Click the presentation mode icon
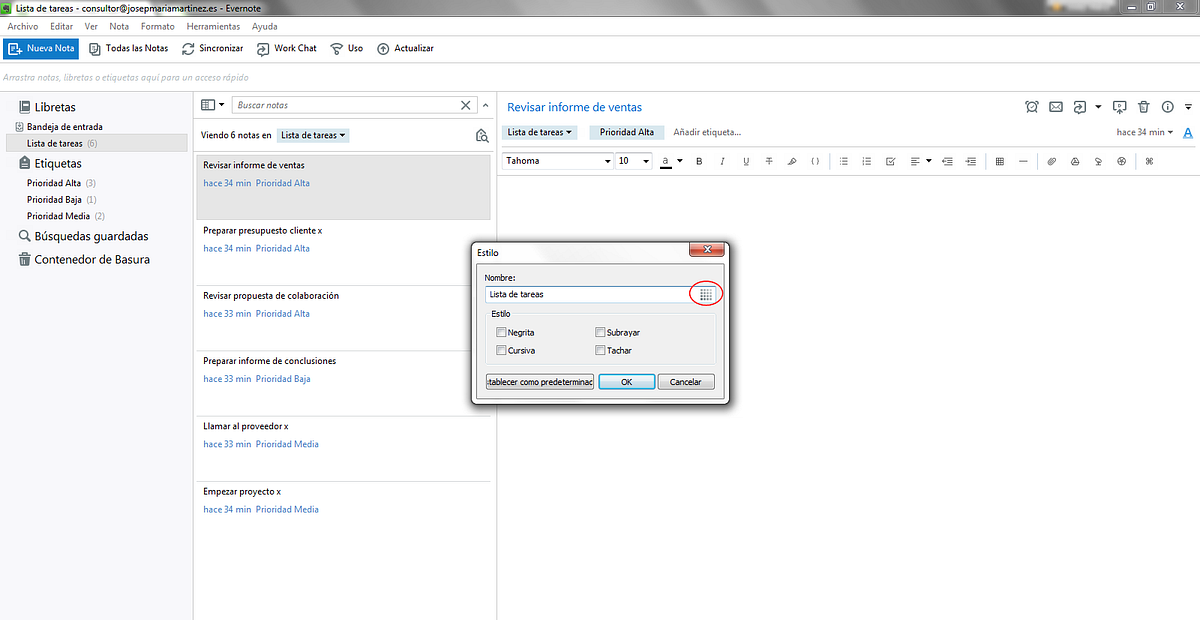The height and width of the screenshot is (620, 1200). point(1119,107)
